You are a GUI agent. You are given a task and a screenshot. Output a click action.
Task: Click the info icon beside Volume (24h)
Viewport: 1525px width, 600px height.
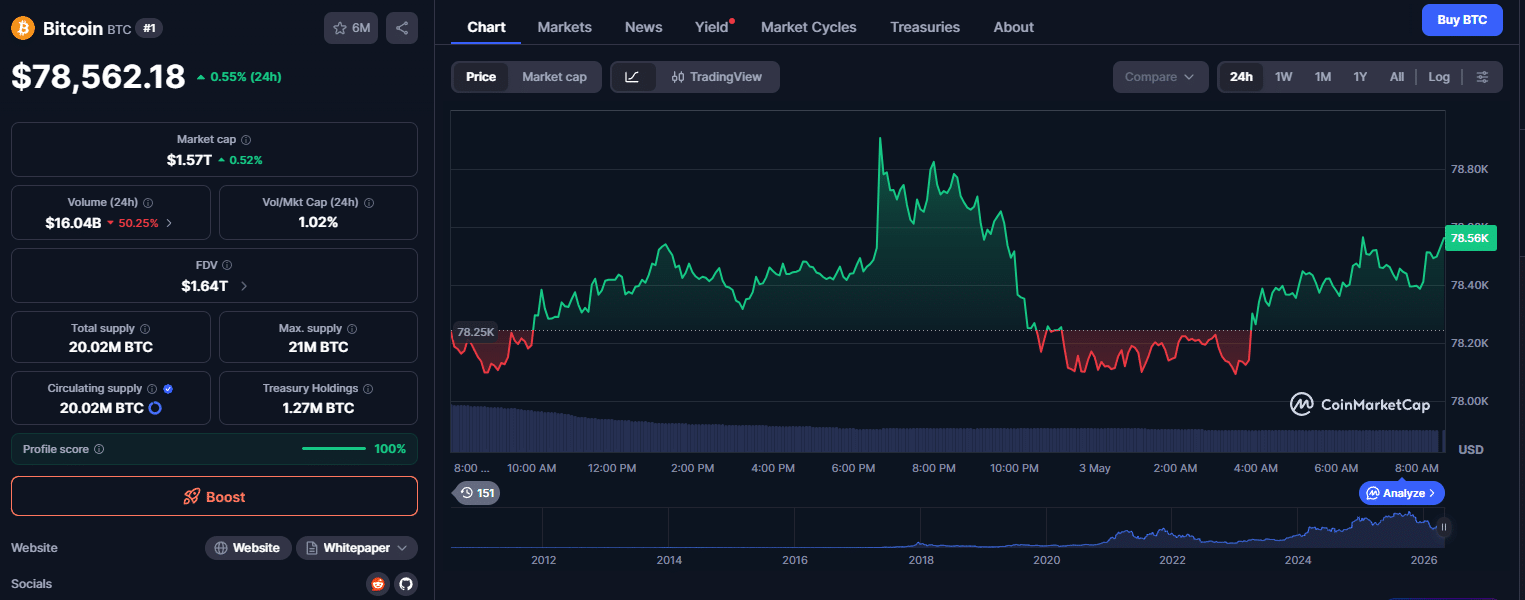tap(148, 202)
